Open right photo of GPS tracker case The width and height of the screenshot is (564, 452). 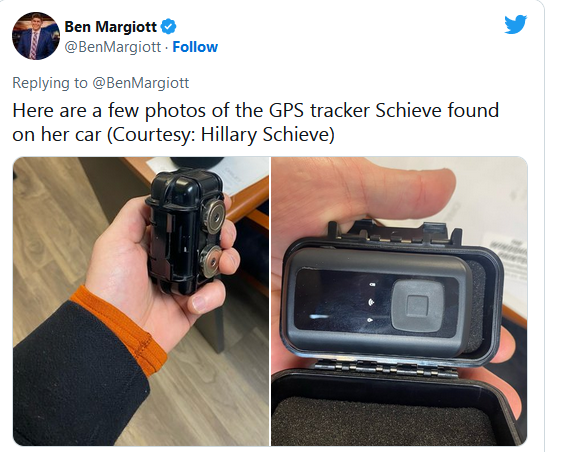pyautogui.click(x=399, y=301)
